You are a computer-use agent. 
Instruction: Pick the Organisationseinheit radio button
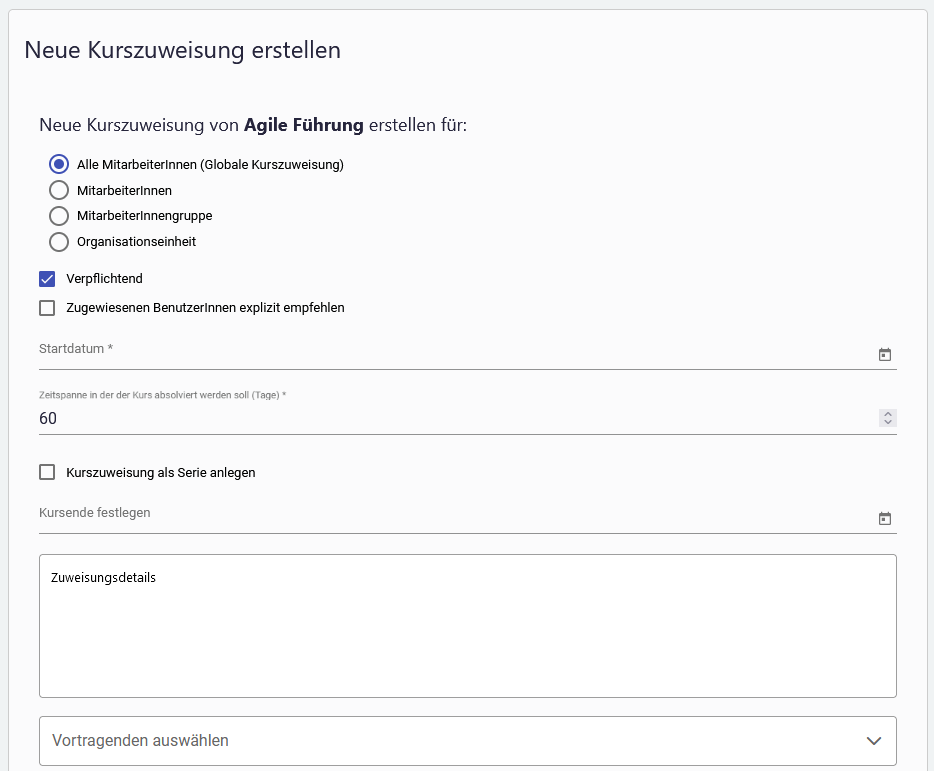point(59,242)
